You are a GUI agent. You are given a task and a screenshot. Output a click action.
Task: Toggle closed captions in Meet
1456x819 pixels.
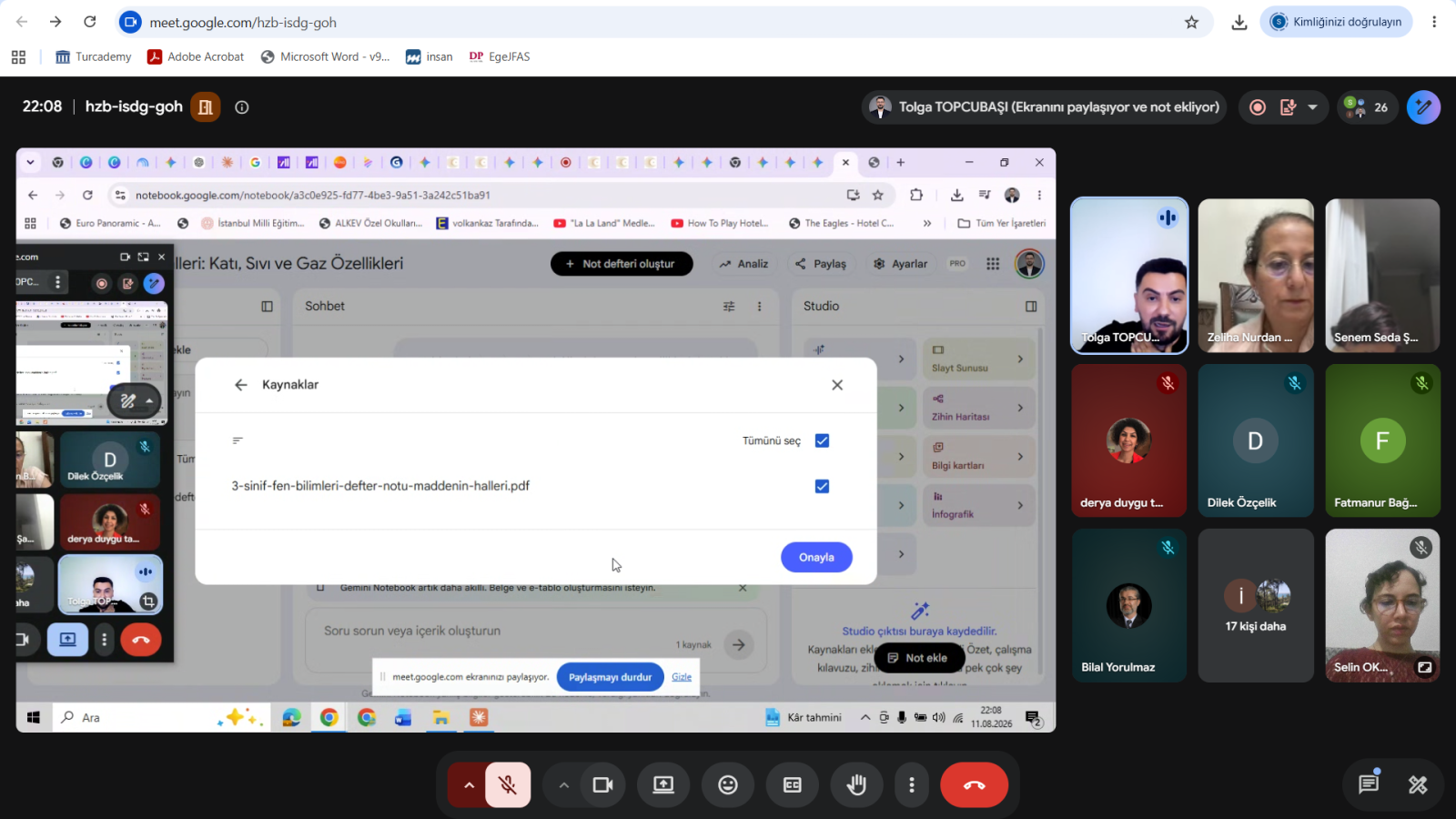click(x=793, y=784)
